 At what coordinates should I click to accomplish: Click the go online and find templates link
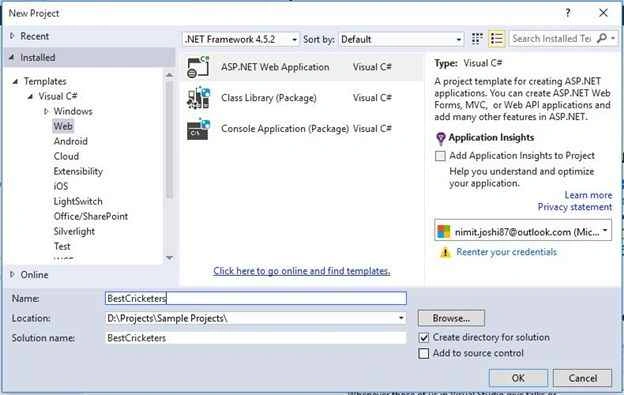tap(302, 271)
